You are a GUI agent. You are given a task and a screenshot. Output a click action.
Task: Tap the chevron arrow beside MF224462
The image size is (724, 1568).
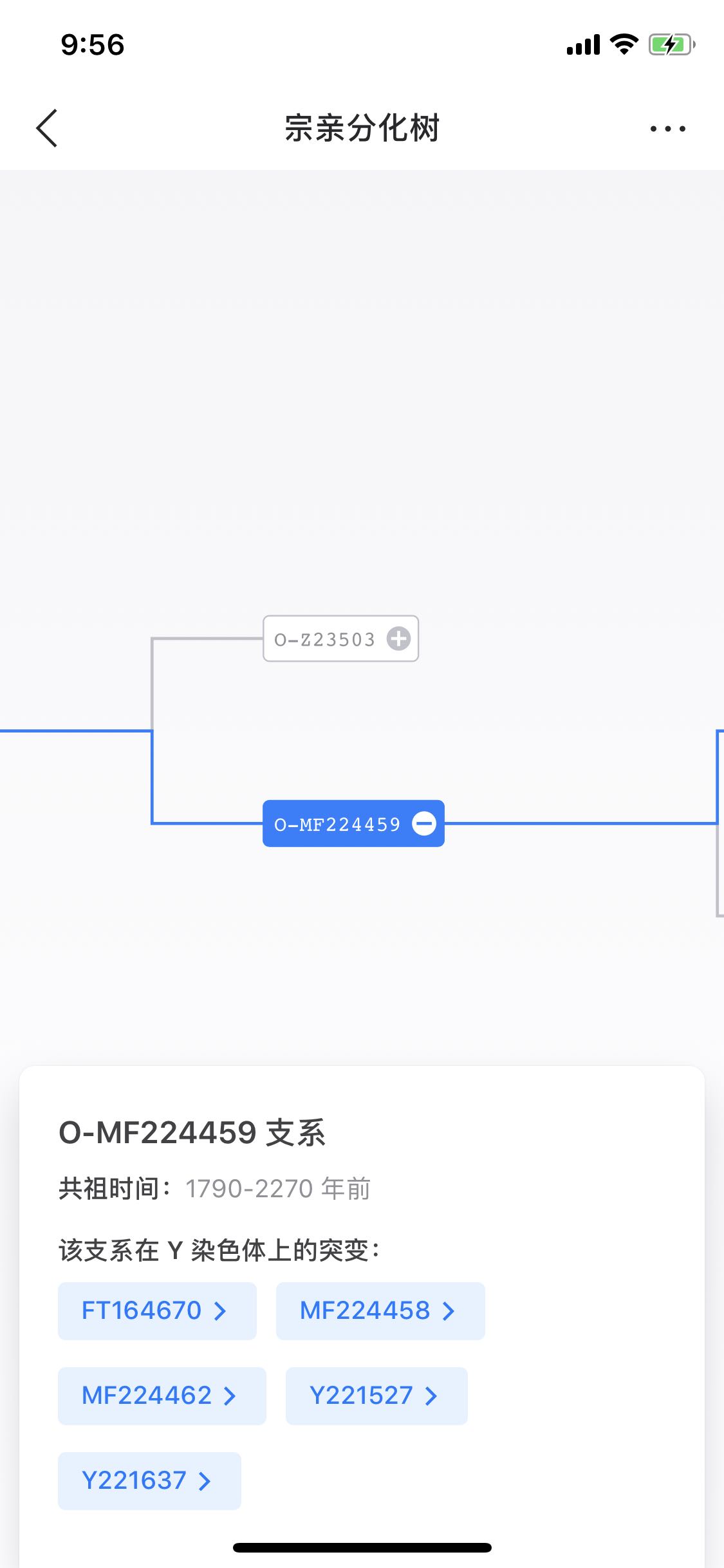point(230,1396)
